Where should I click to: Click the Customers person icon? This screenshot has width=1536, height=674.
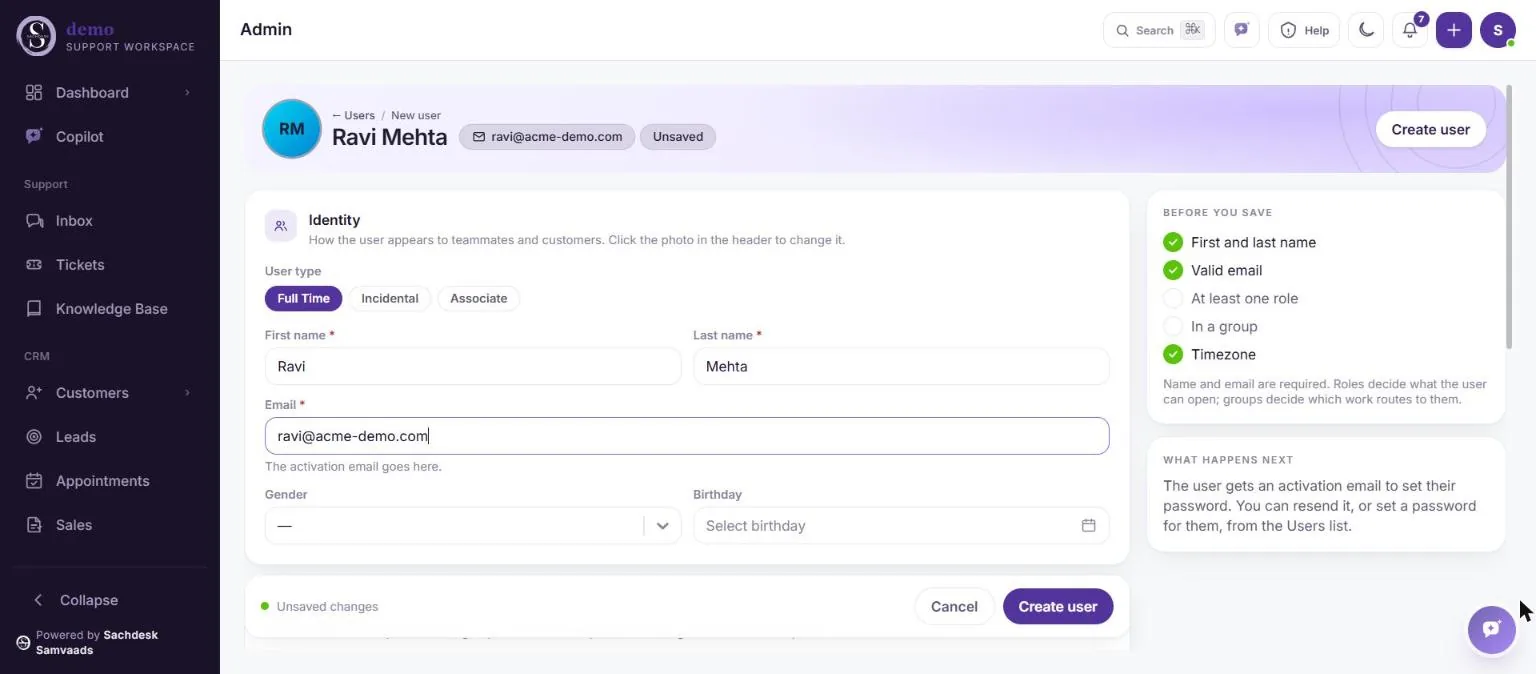point(34,393)
